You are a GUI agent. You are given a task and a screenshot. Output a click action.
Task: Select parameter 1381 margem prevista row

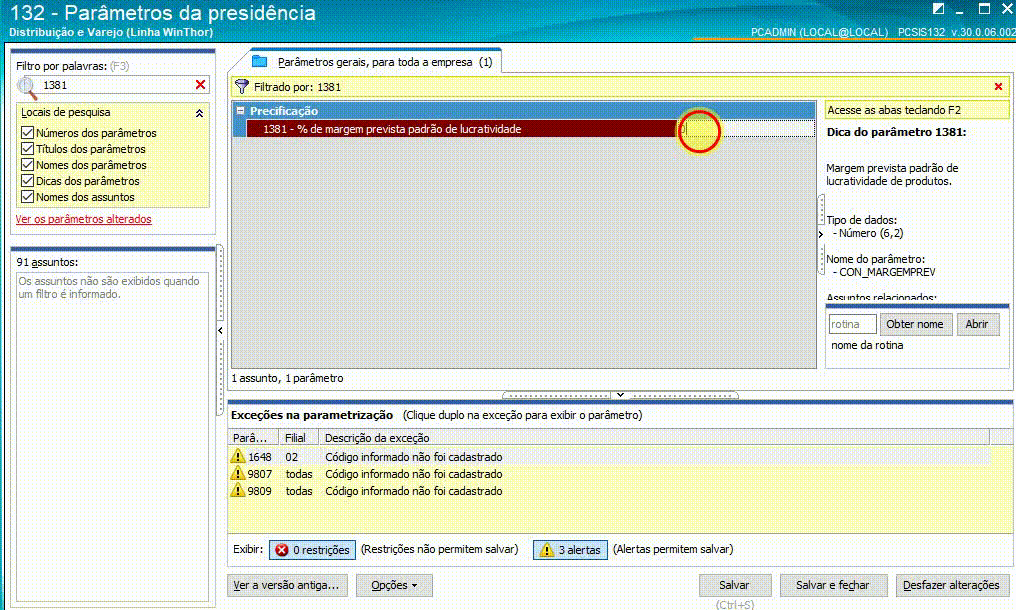[x=461, y=129]
